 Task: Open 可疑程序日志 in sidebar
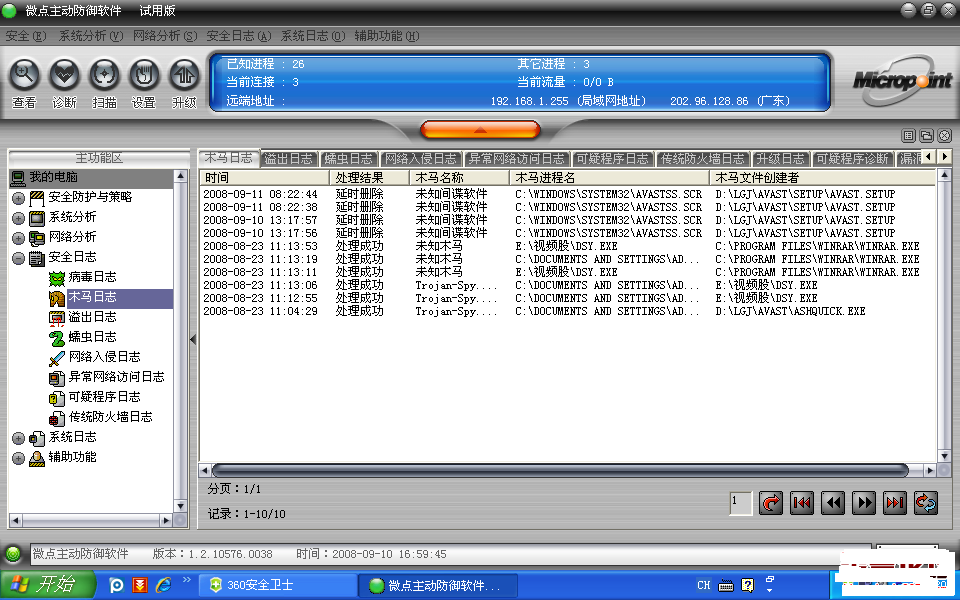tap(104, 397)
